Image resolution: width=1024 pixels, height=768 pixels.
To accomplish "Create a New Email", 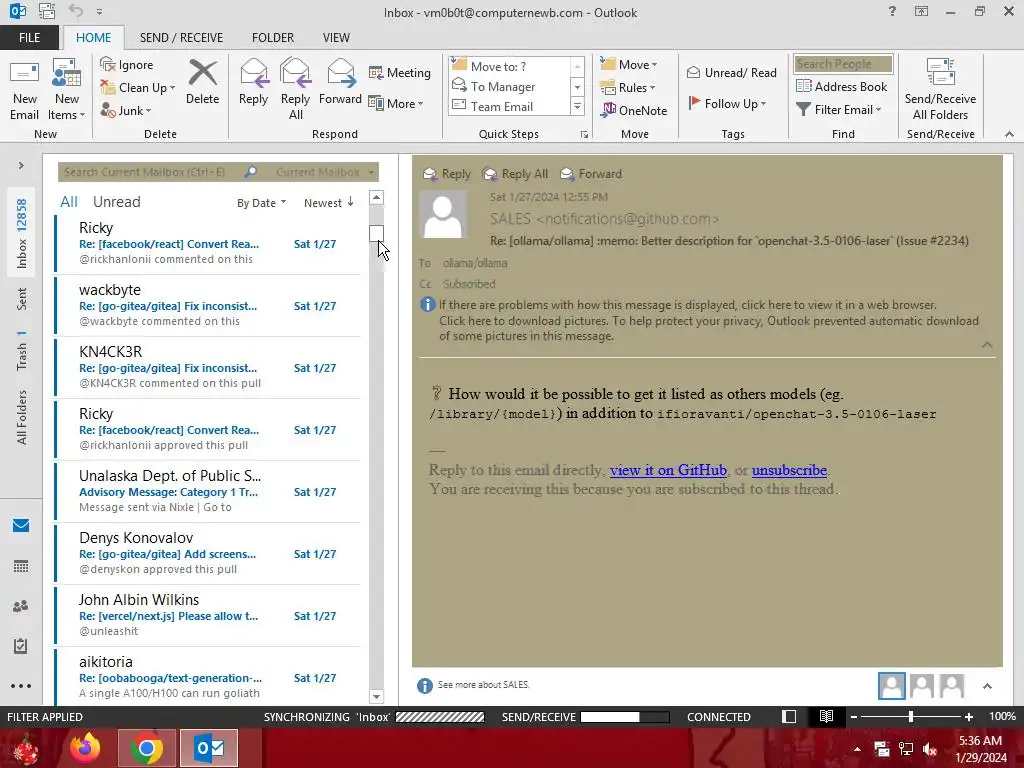I will point(24,90).
